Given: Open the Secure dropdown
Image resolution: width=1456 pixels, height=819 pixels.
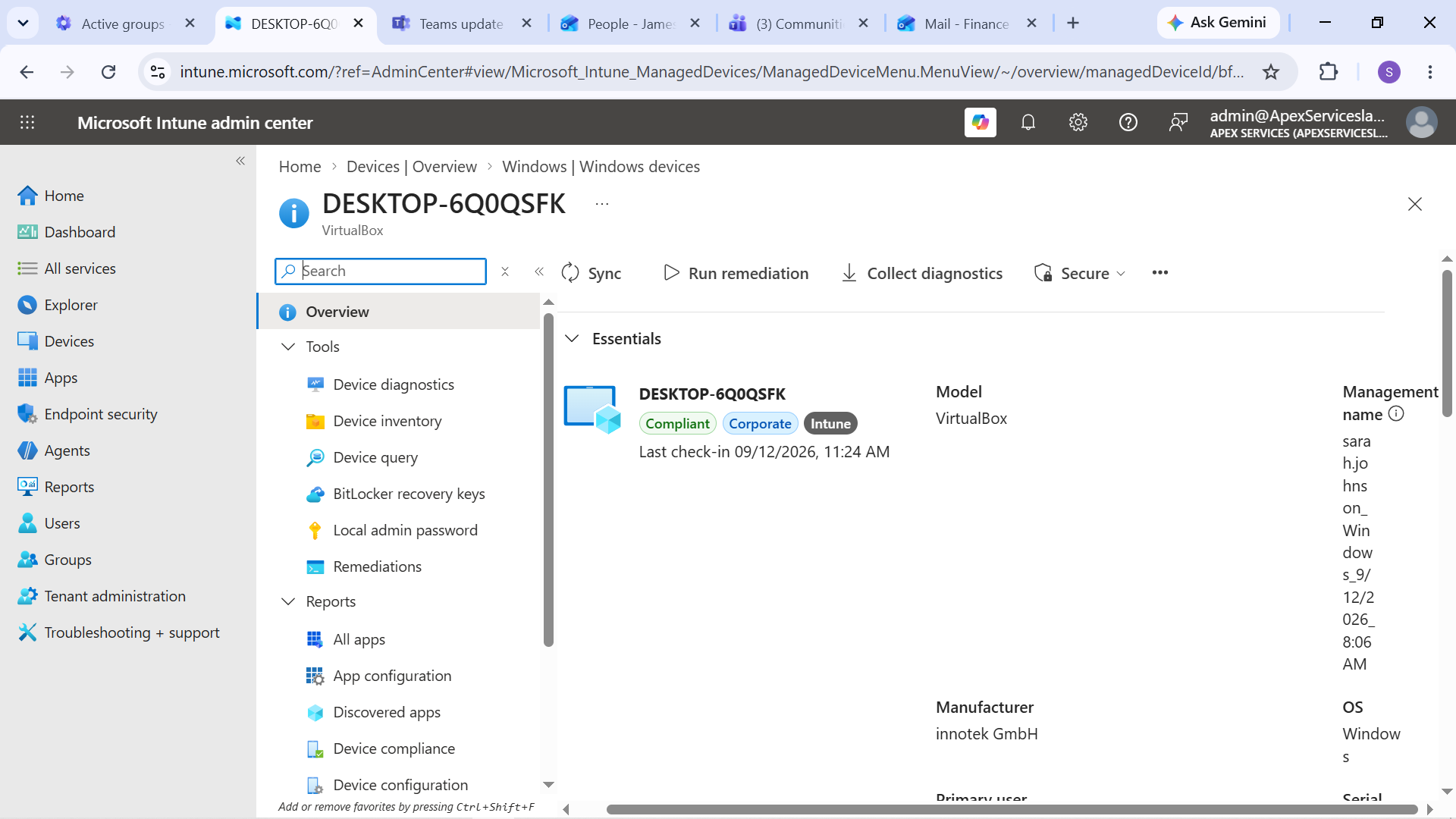Looking at the screenshot, I should pyautogui.click(x=1080, y=273).
